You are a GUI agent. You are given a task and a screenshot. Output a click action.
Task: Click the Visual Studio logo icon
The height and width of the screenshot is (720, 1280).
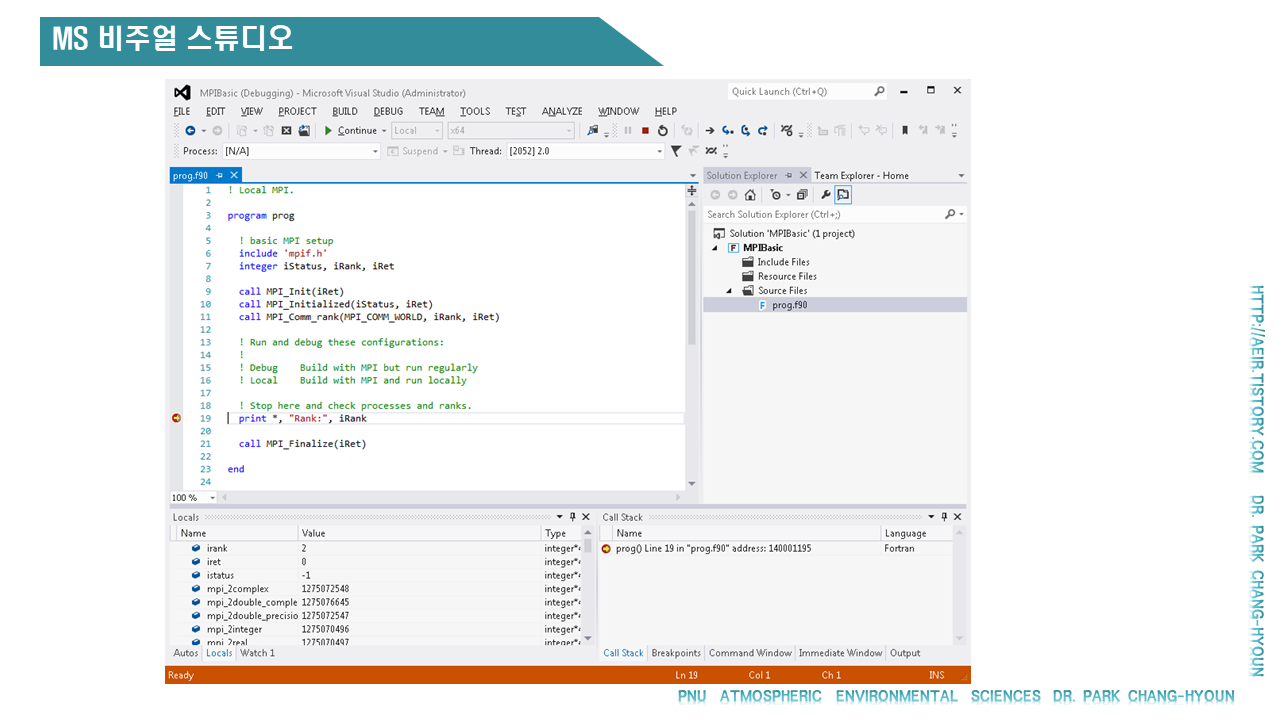pos(182,92)
